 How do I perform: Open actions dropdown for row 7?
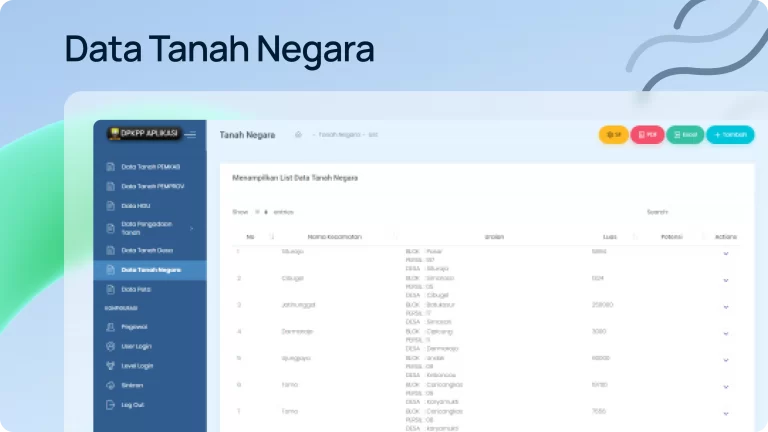(726, 414)
